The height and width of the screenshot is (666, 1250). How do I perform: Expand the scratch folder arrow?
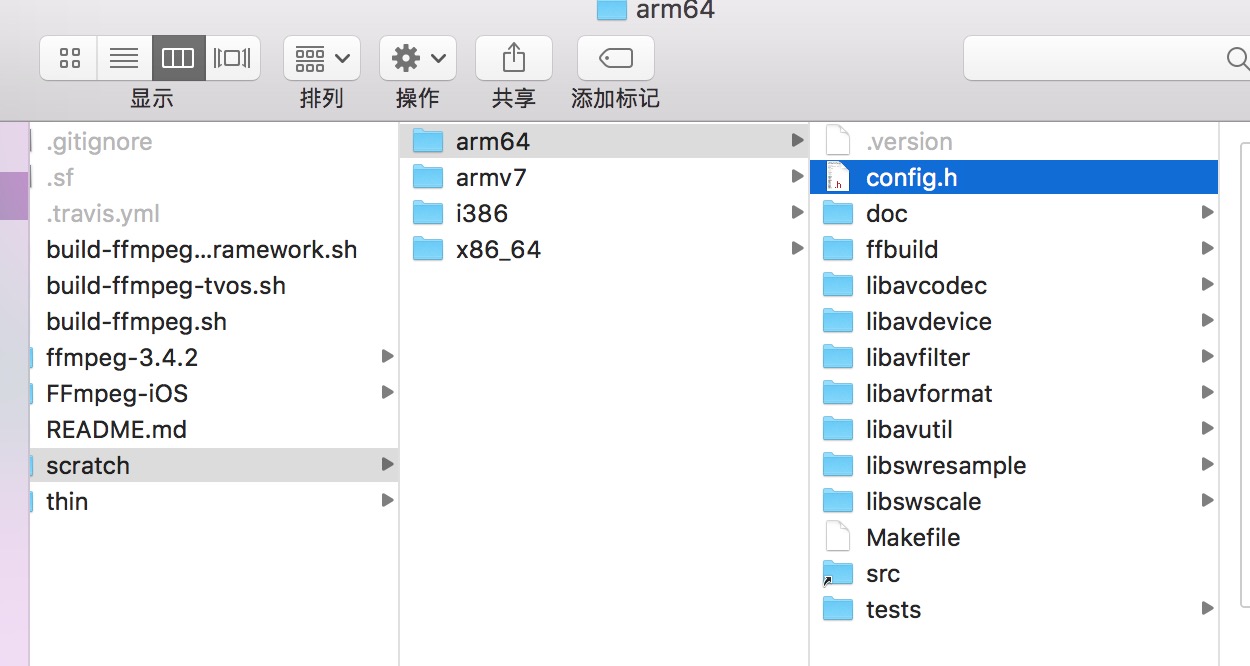coord(387,465)
